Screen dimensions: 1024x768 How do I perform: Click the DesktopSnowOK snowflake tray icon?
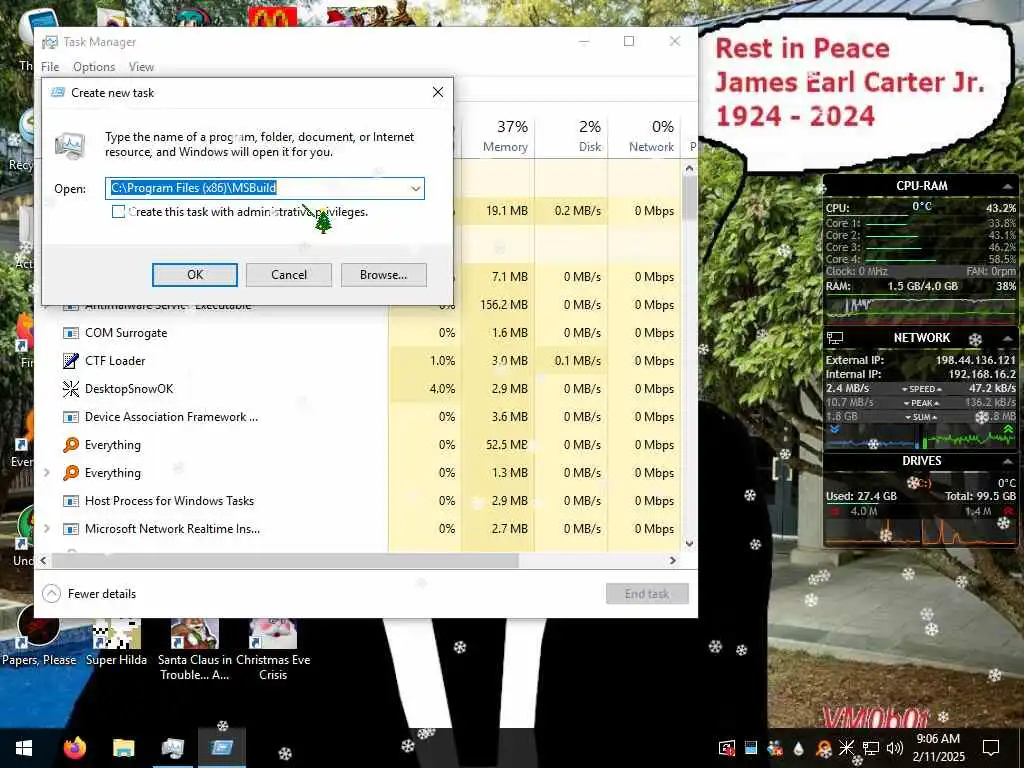pyautogui.click(x=846, y=748)
